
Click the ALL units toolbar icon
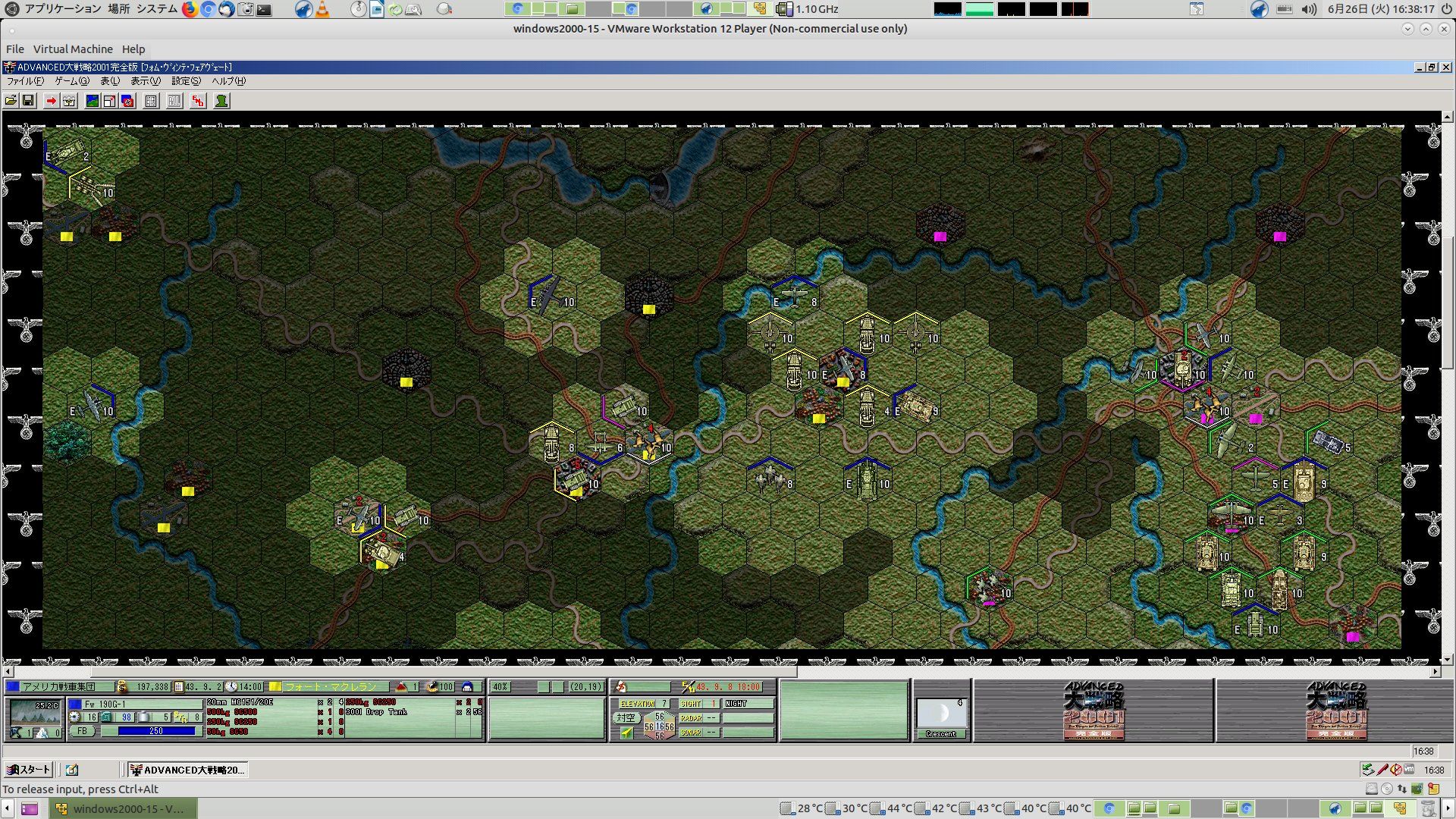point(174,101)
